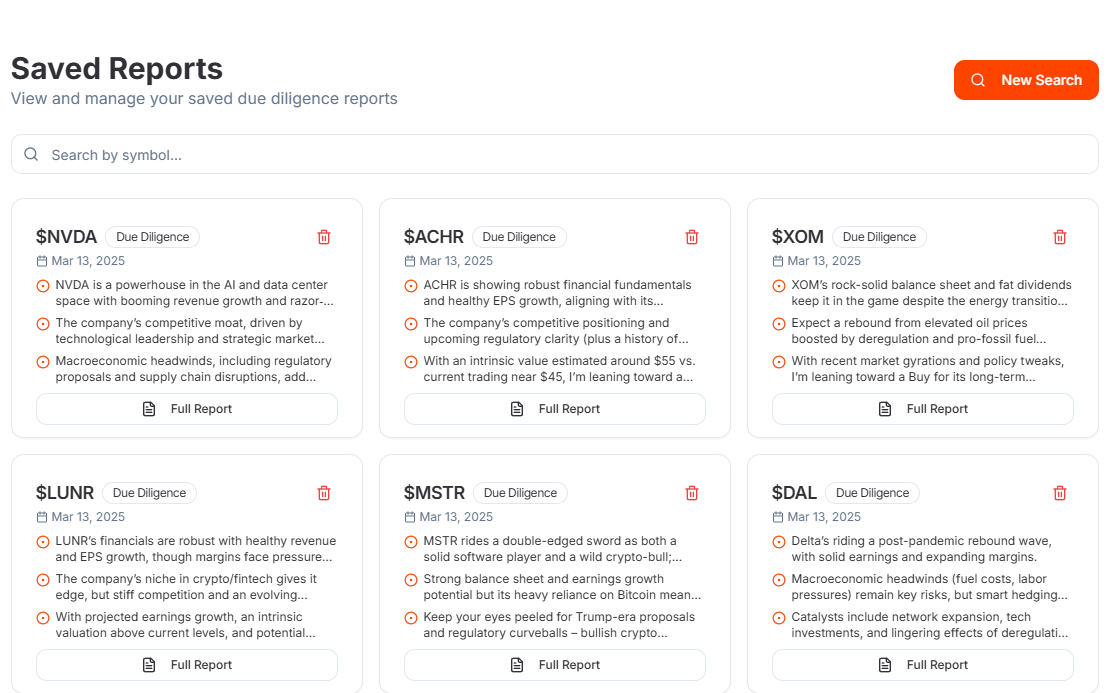1107x693 pixels.
Task: Click the Due Diligence badge on $DAL
Action: [872, 493]
